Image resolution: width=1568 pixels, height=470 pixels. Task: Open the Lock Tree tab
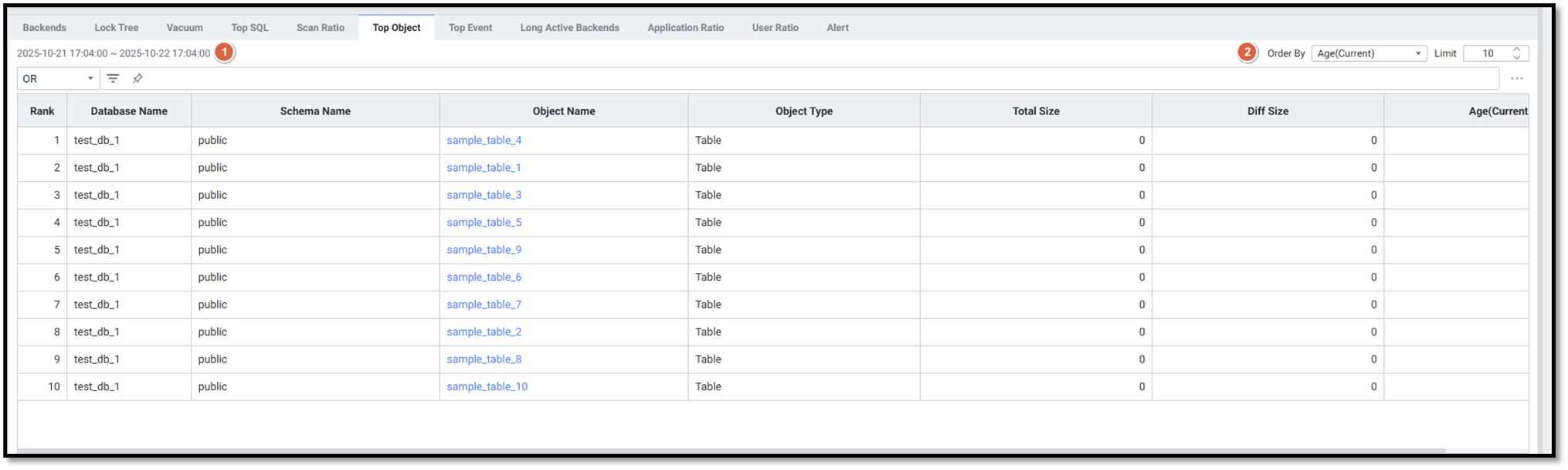coord(117,28)
